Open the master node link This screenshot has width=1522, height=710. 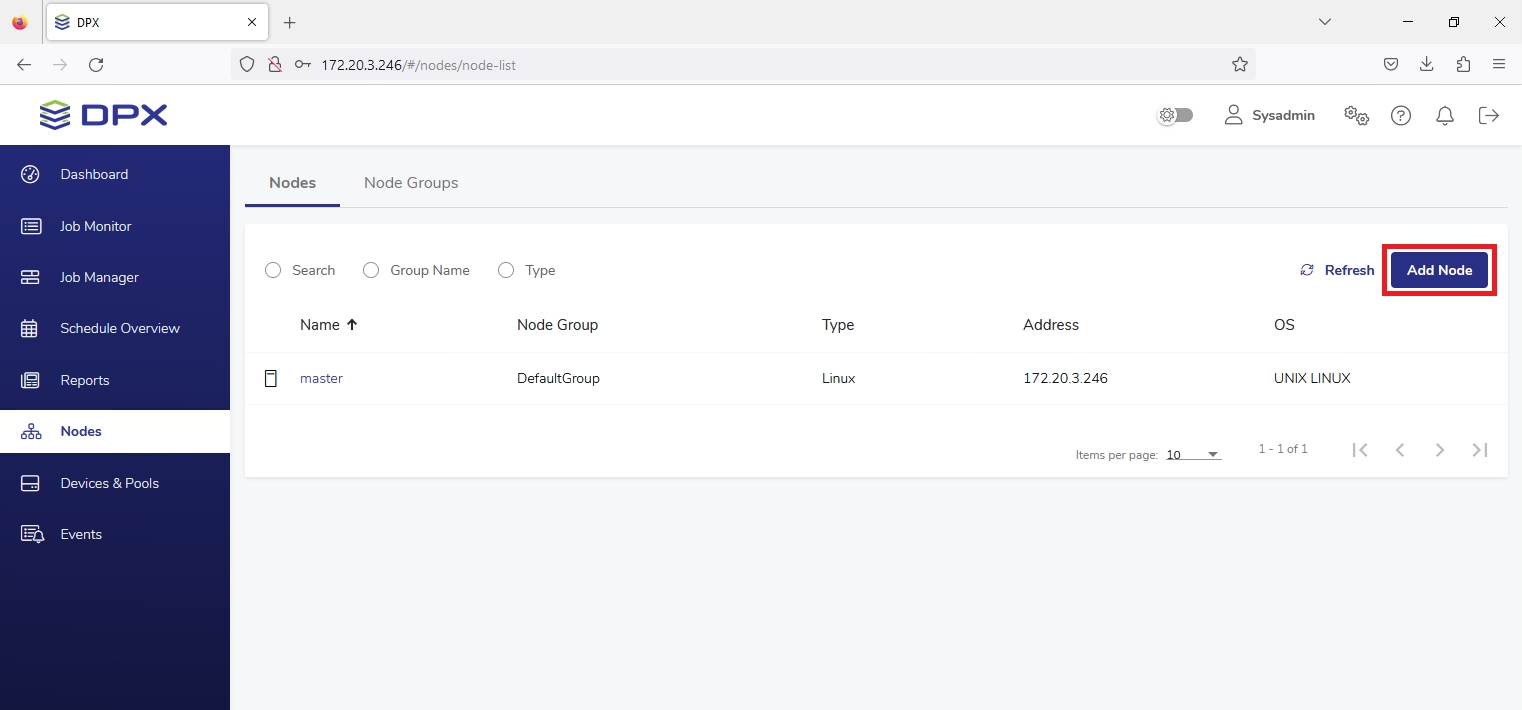coord(321,378)
